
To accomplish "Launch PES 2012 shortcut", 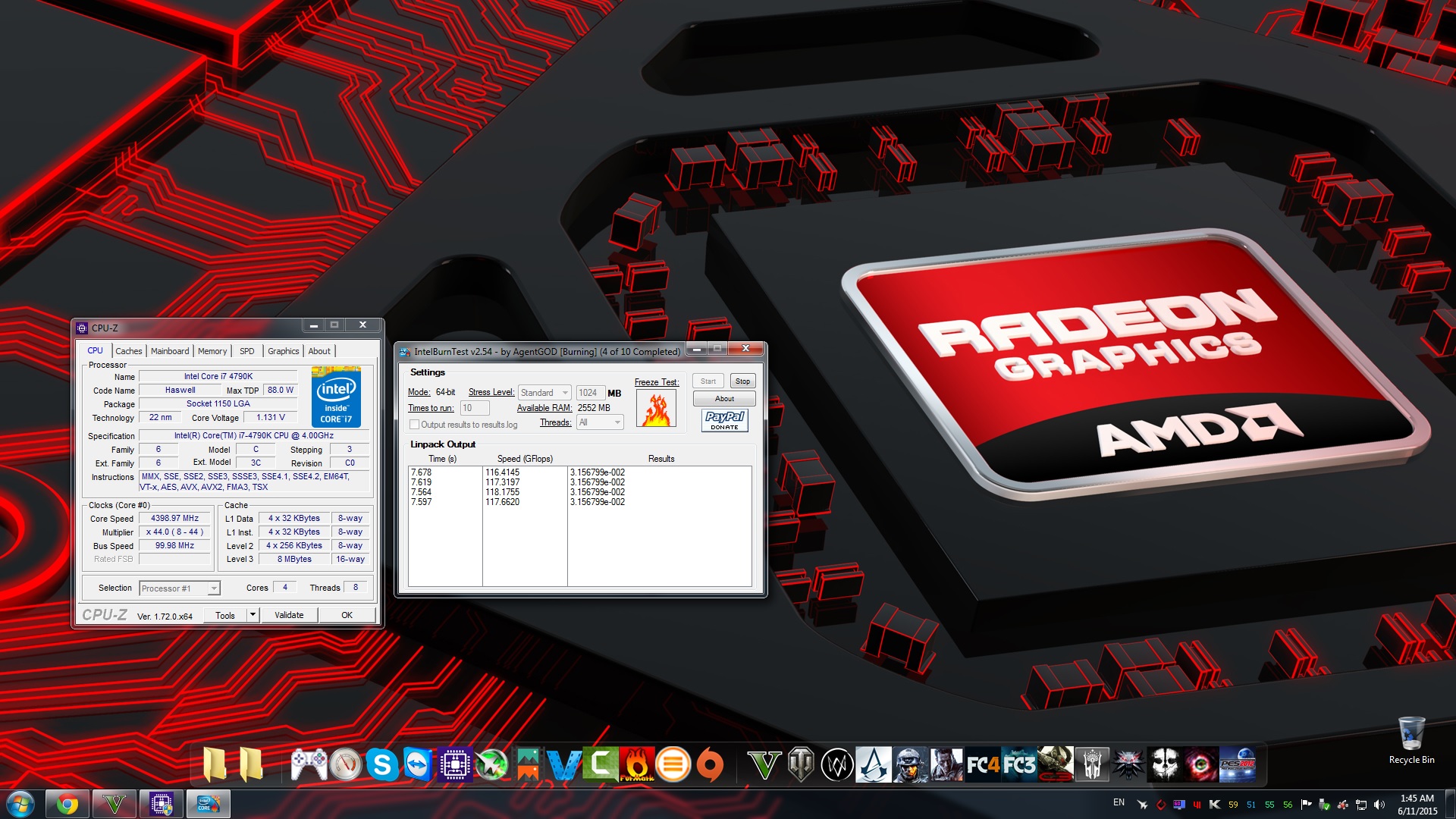I will pos(1238,764).
